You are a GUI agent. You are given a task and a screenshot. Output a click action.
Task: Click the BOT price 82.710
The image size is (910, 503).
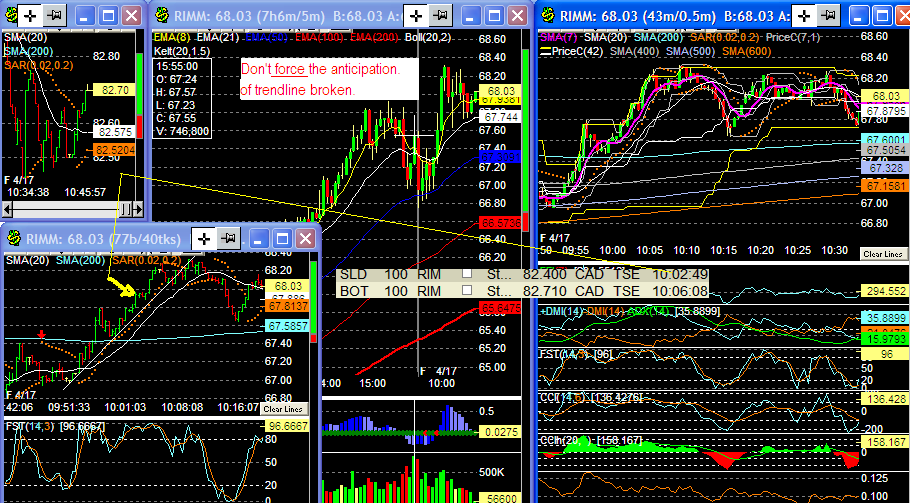(x=545, y=291)
